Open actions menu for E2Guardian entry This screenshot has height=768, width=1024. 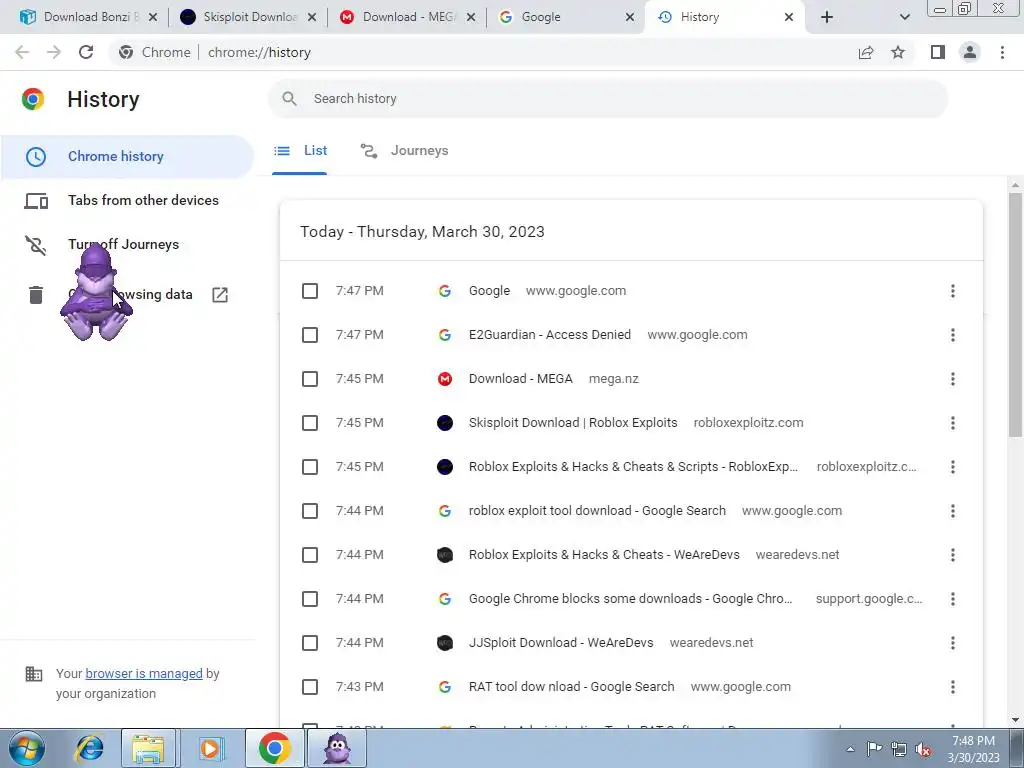(x=953, y=335)
